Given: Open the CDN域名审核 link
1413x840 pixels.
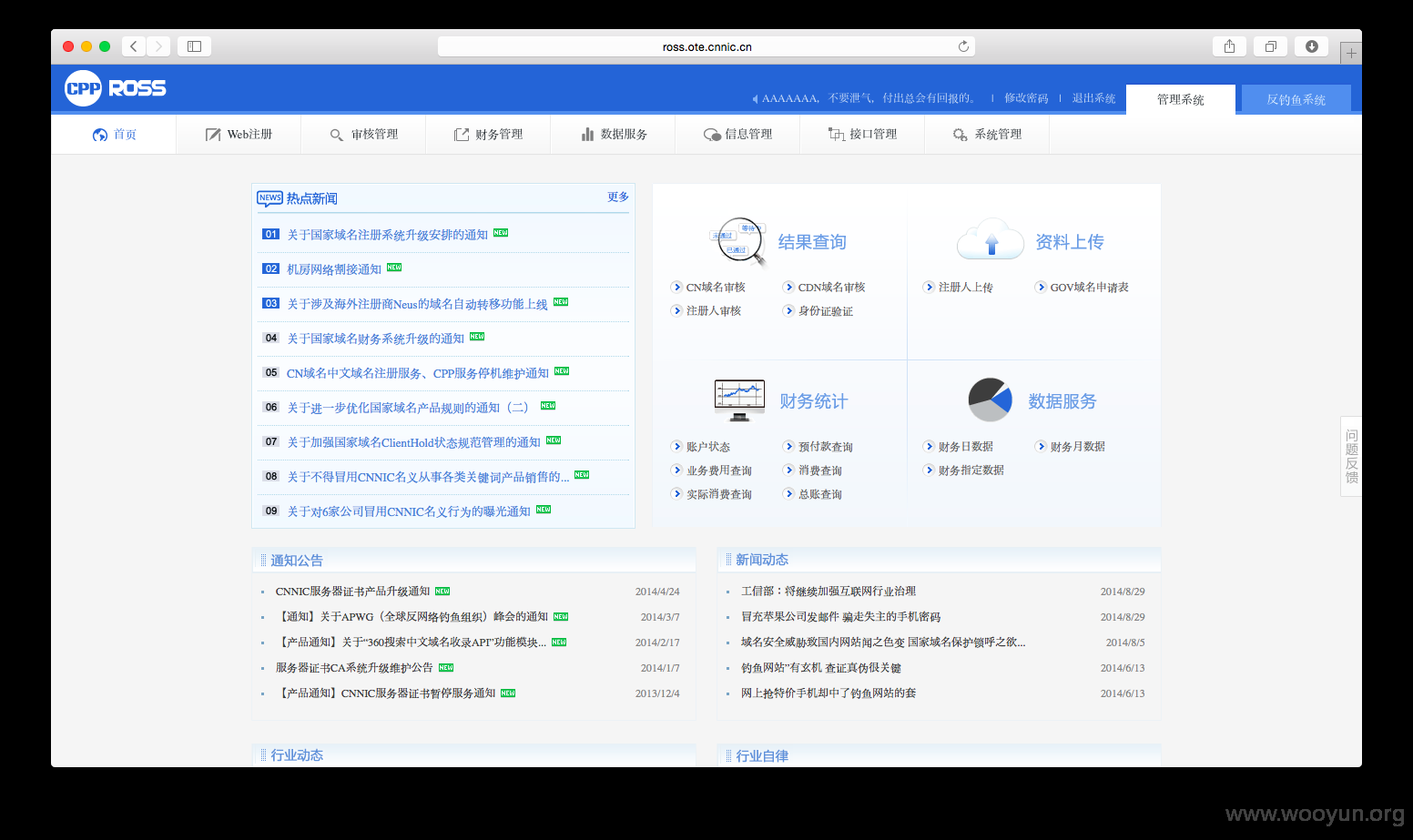Looking at the screenshot, I should (831, 288).
